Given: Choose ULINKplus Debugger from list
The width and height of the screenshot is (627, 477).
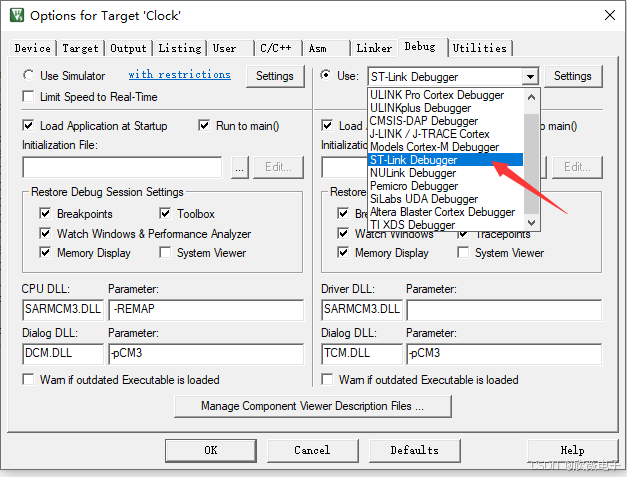Looking at the screenshot, I should [x=445, y=108].
